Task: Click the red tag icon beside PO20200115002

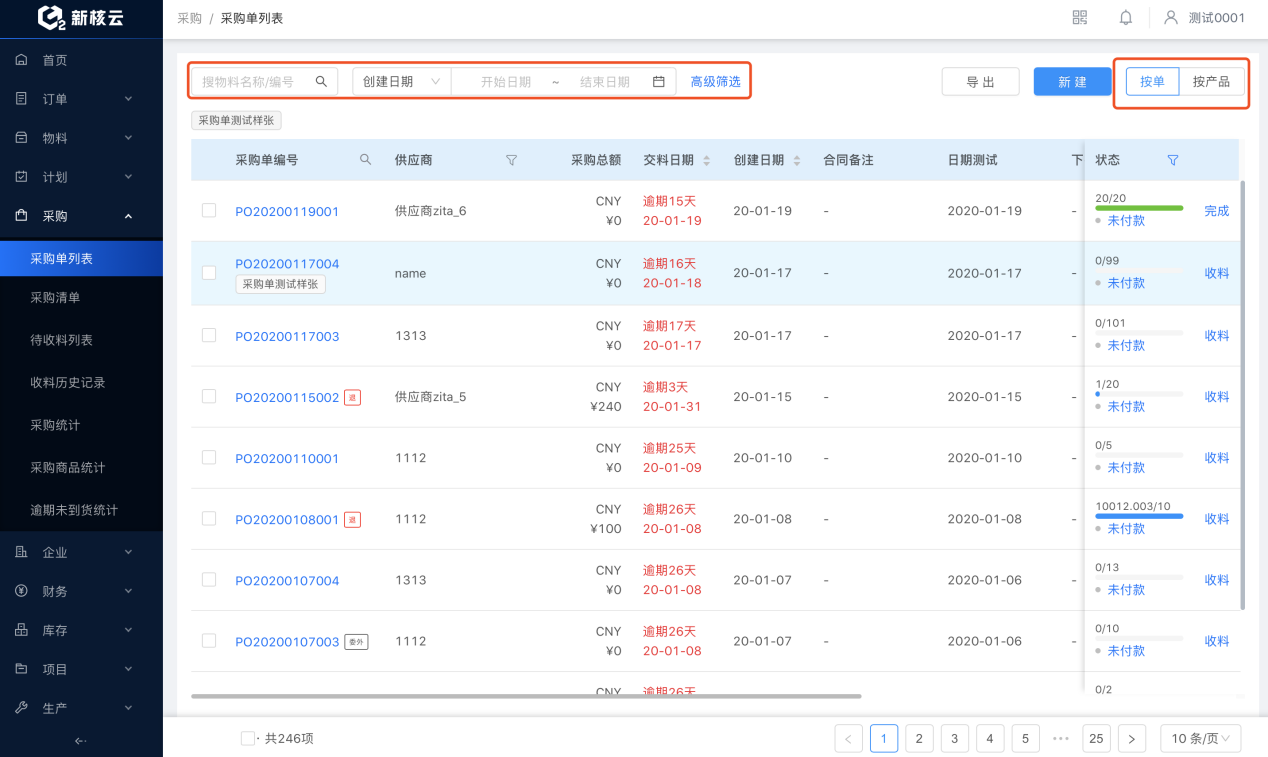Action: pyautogui.click(x=352, y=397)
